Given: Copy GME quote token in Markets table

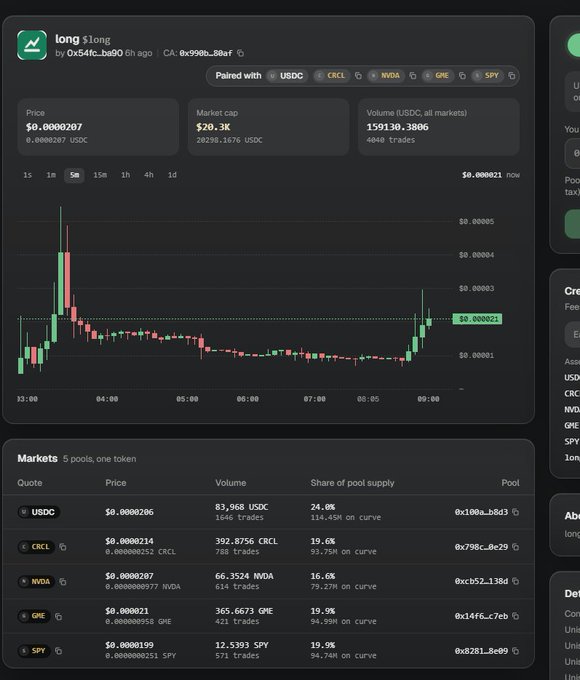Looking at the screenshot, I should pos(59,616).
